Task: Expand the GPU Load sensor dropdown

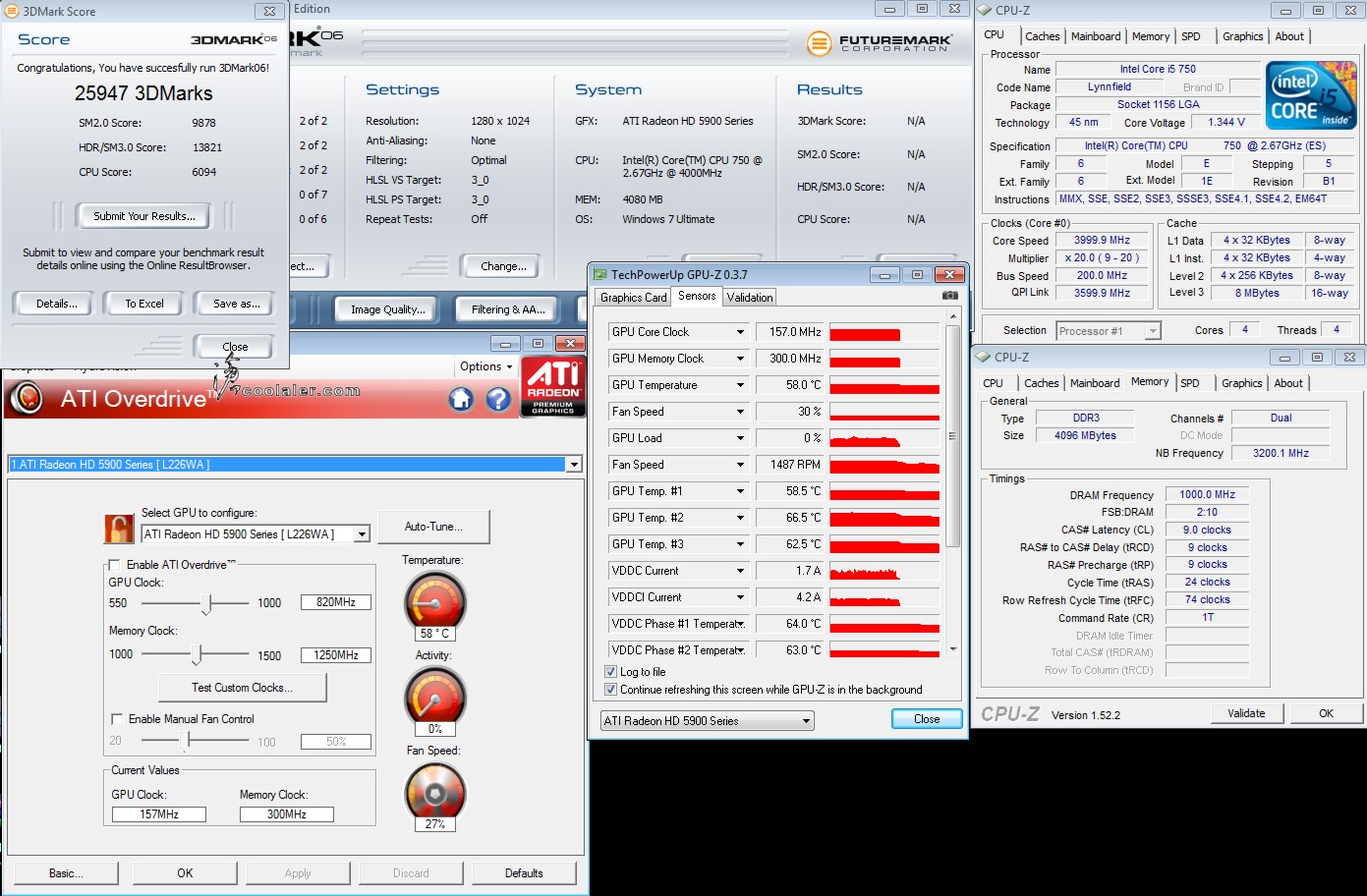Action: click(x=740, y=438)
